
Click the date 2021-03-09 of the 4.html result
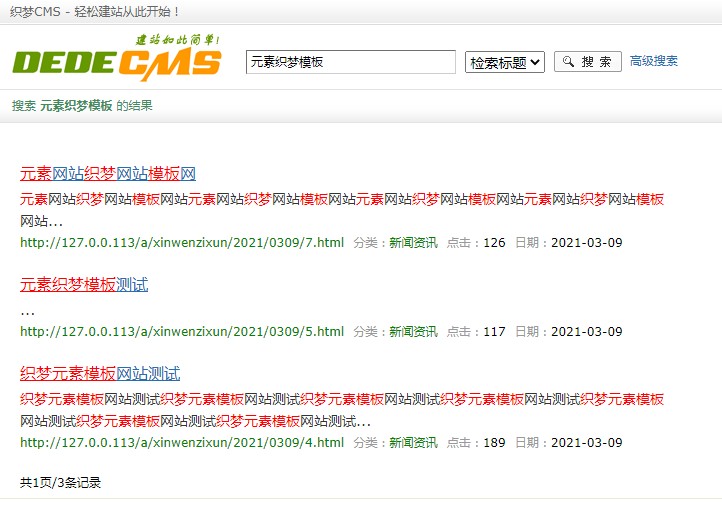(x=587, y=442)
